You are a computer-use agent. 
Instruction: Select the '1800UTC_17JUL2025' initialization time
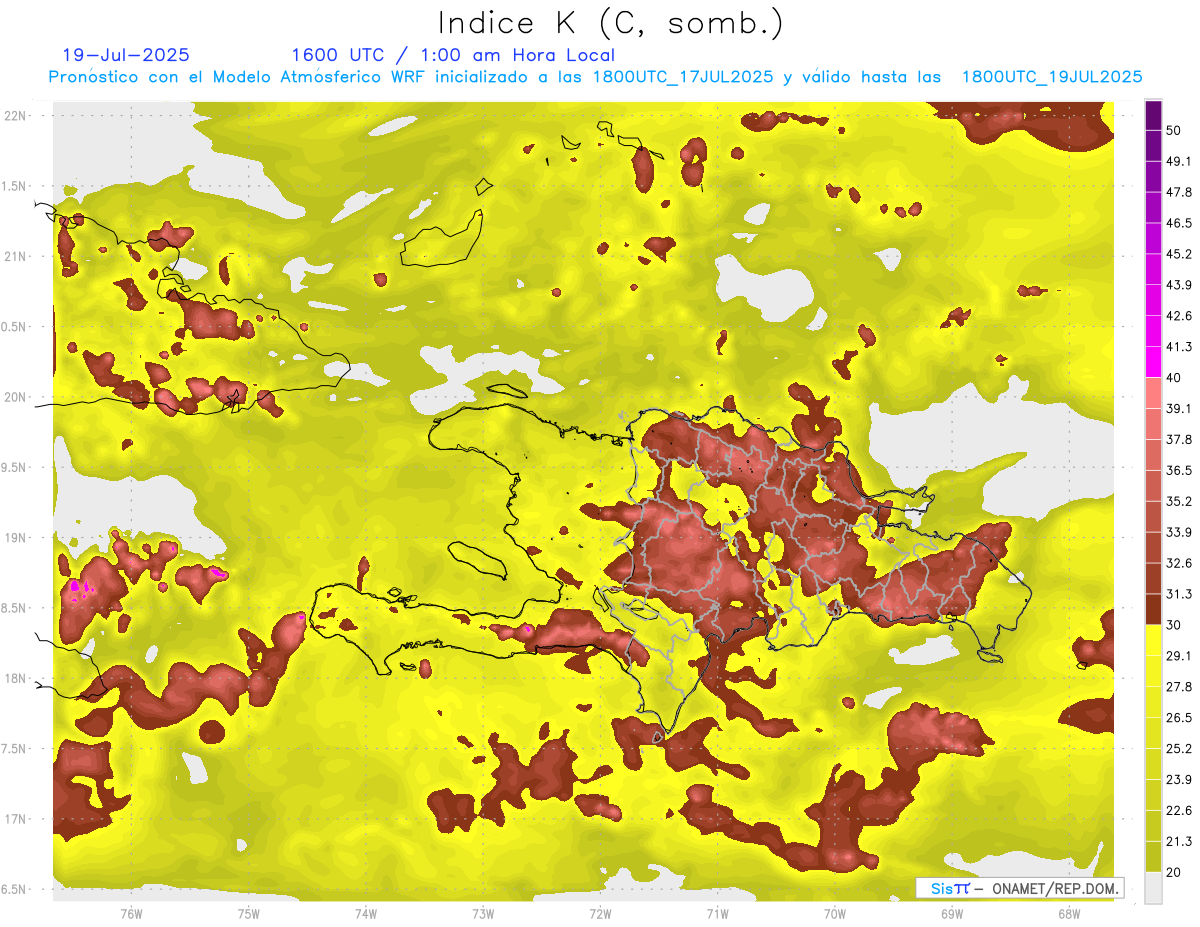click(x=683, y=77)
